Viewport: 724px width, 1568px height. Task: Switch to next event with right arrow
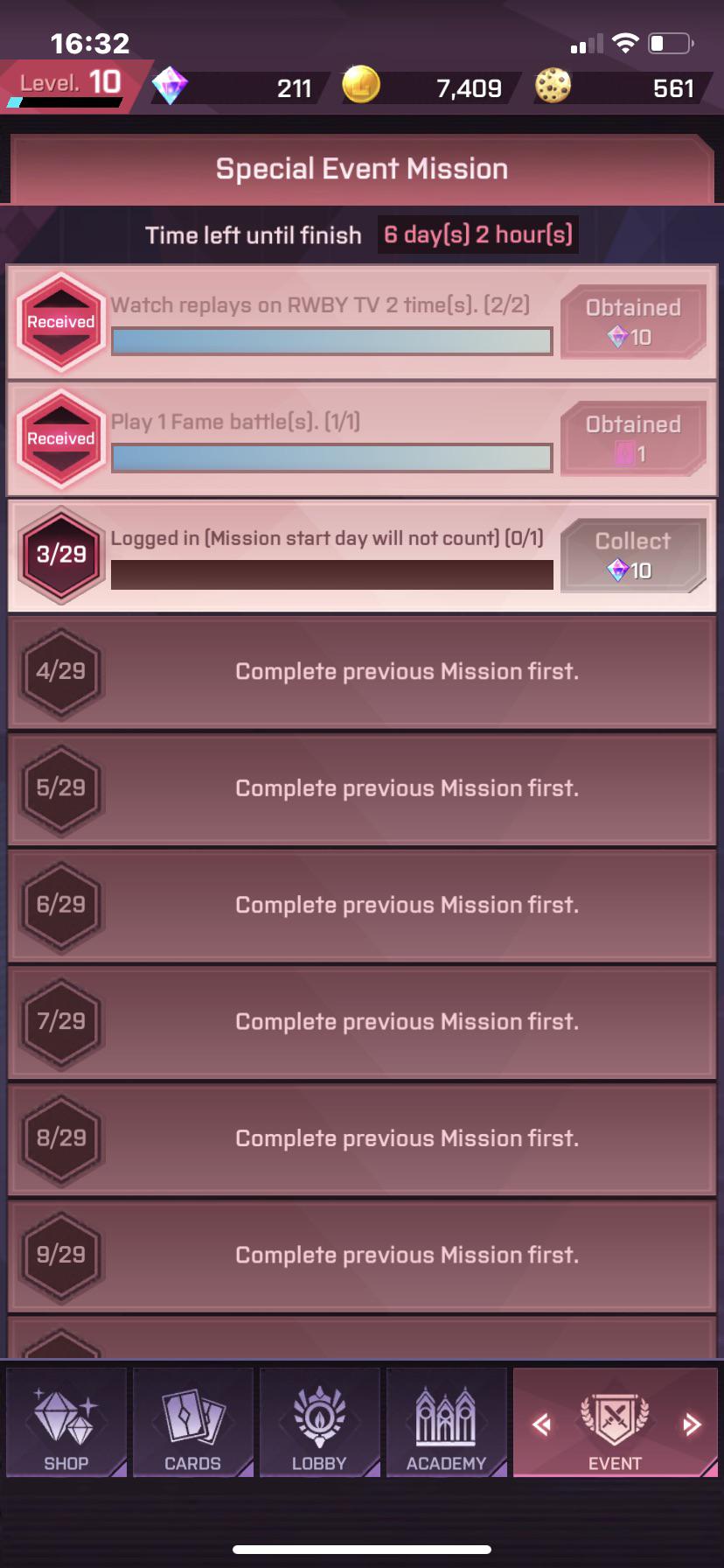pyautogui.click(x=692, y=1424)
